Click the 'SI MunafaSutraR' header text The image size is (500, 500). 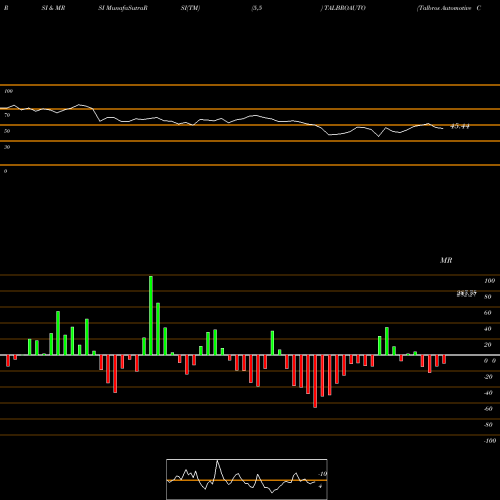pyautogui.click(x=123, y=8)
